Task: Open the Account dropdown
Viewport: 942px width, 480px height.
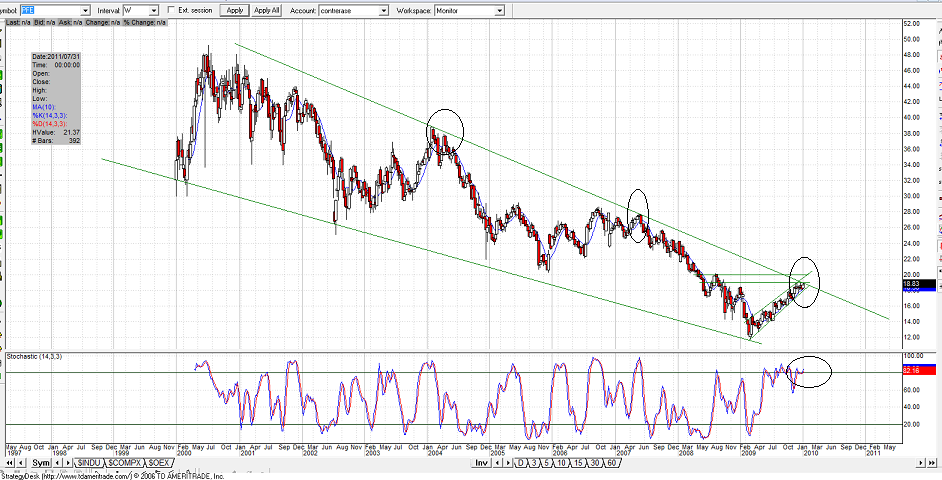Action: pos(383,10)
